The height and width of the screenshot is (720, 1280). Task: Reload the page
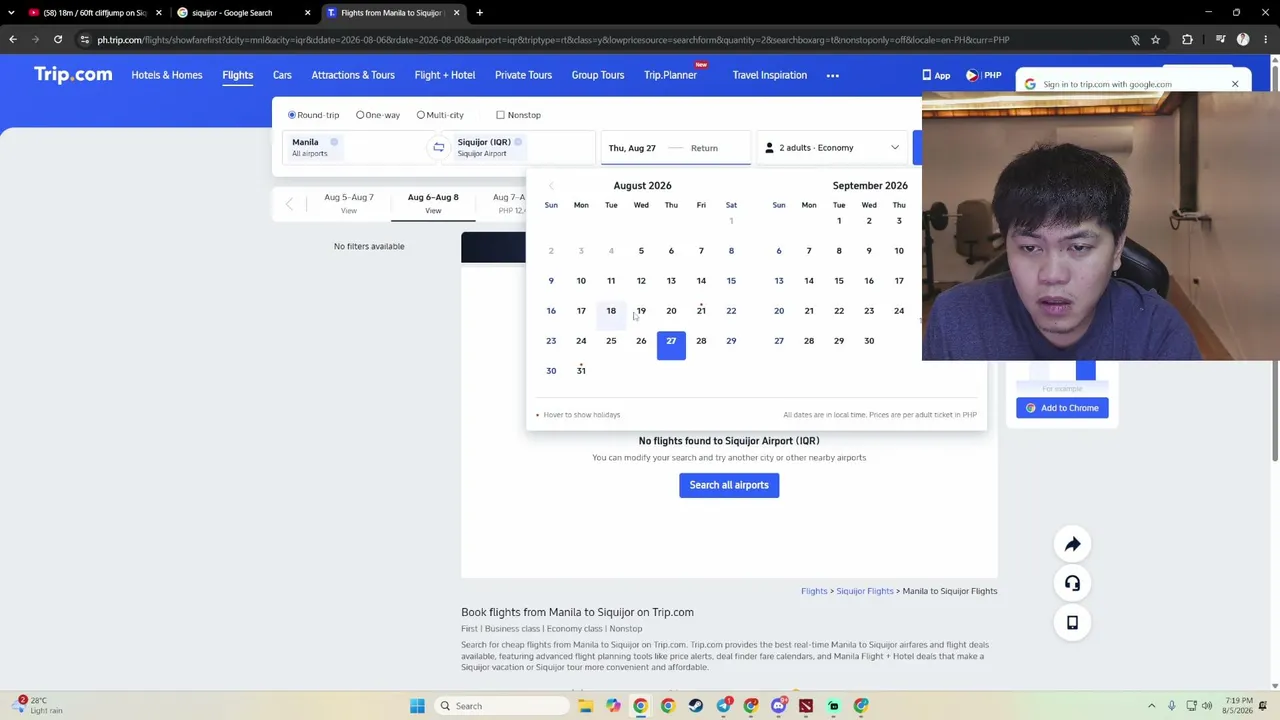click(x=58, y=40)
